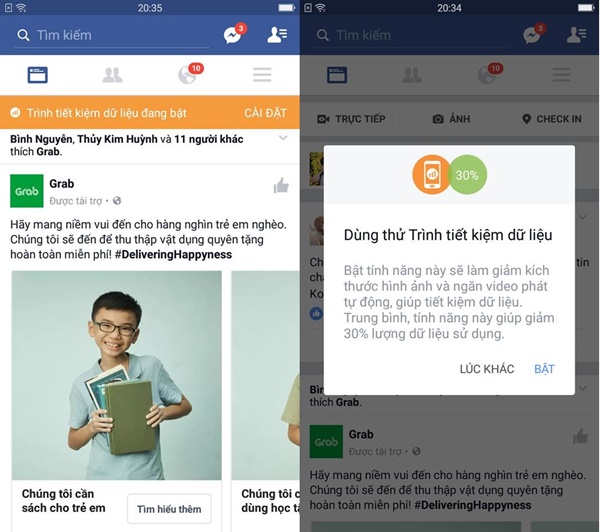Tap Tìm kiếm search field on left screen
This screenshot has width=600, height=532.
111,35
